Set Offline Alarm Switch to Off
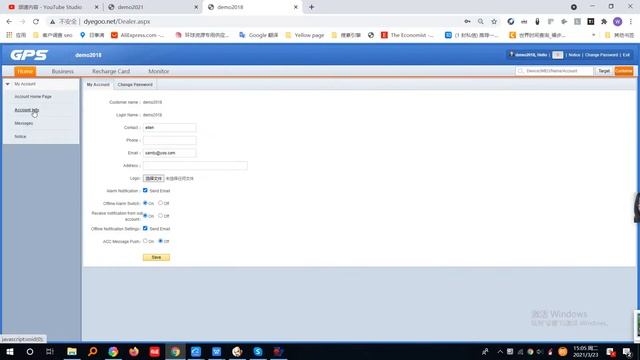Image resolution: width=640 pixels, height=360 pixels. point(160,203)
